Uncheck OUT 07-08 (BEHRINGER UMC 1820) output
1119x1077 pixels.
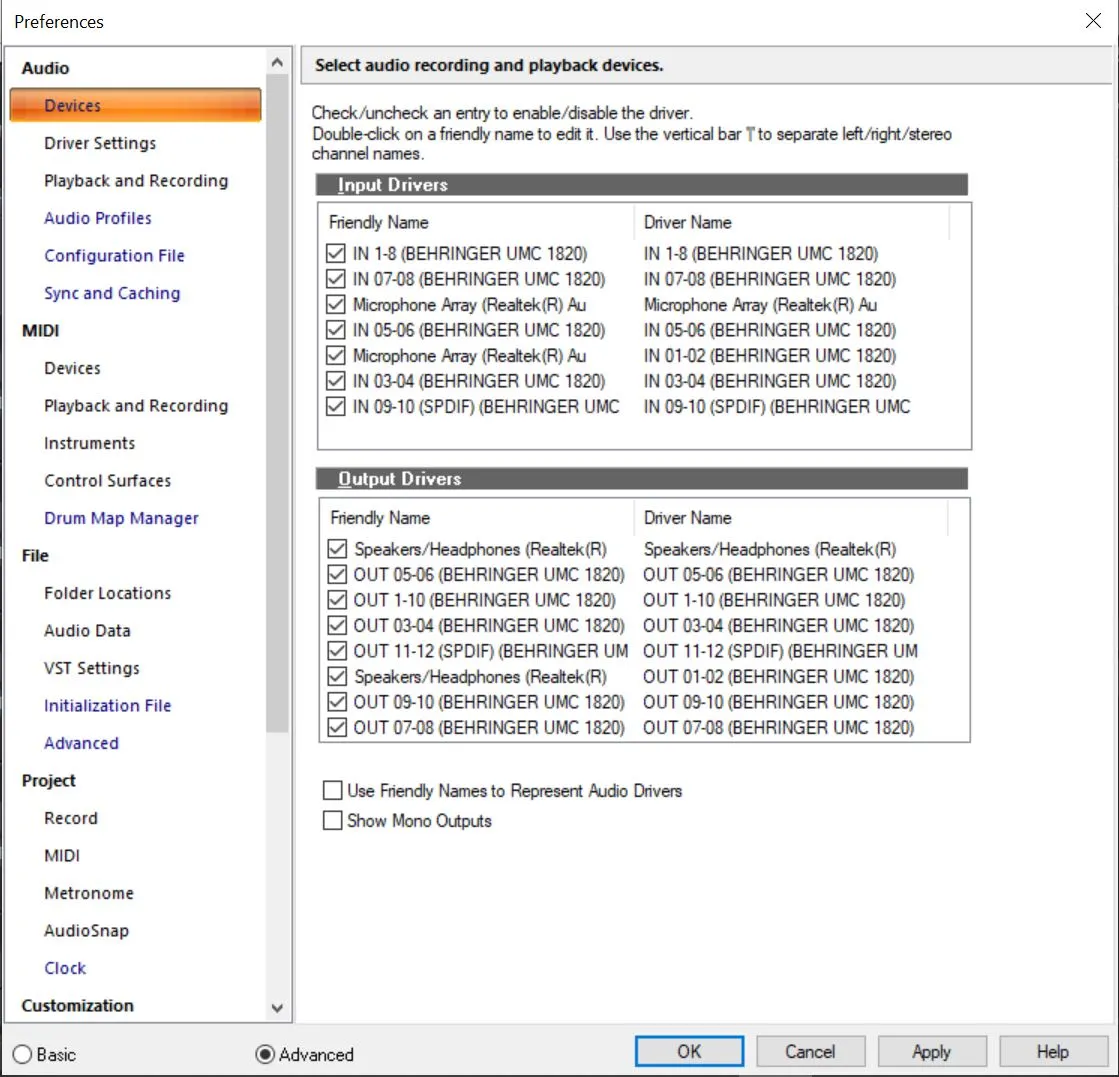coord(337,727)
